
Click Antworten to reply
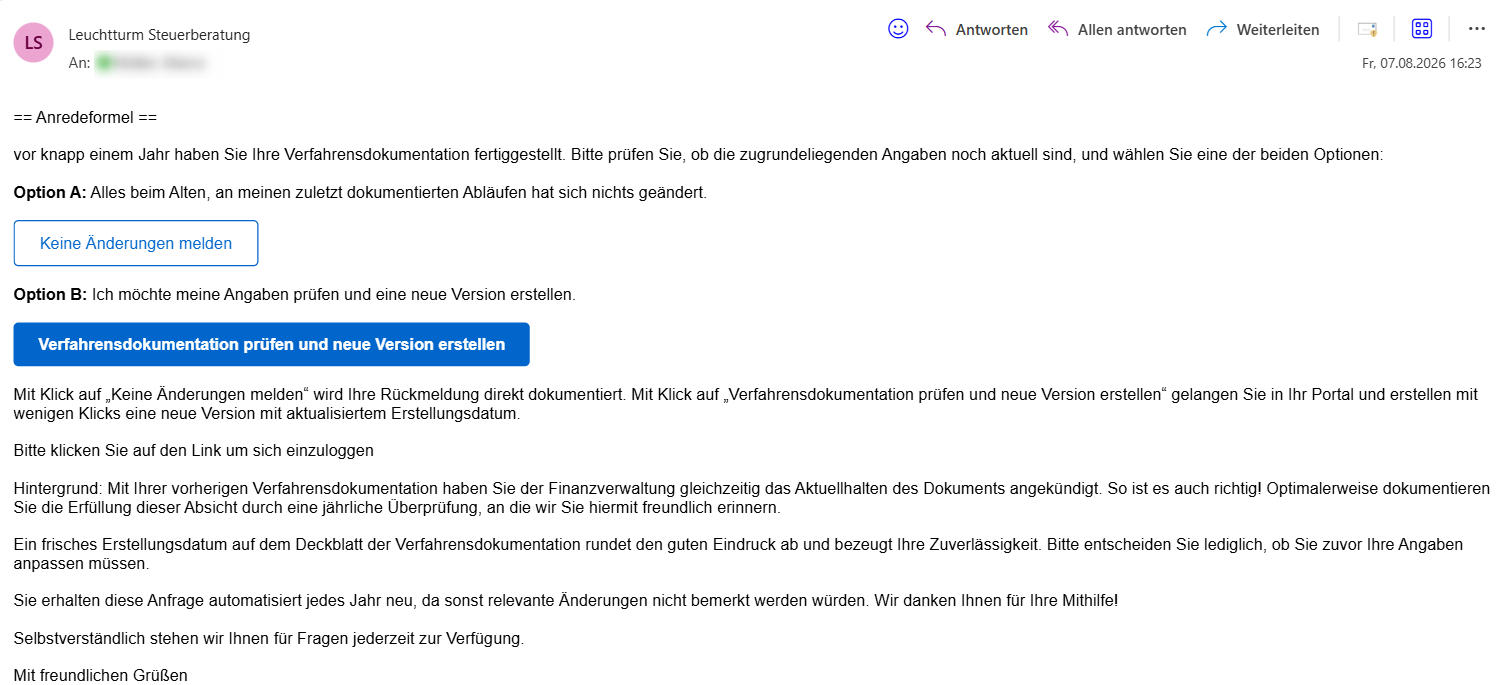coord(977,29)
